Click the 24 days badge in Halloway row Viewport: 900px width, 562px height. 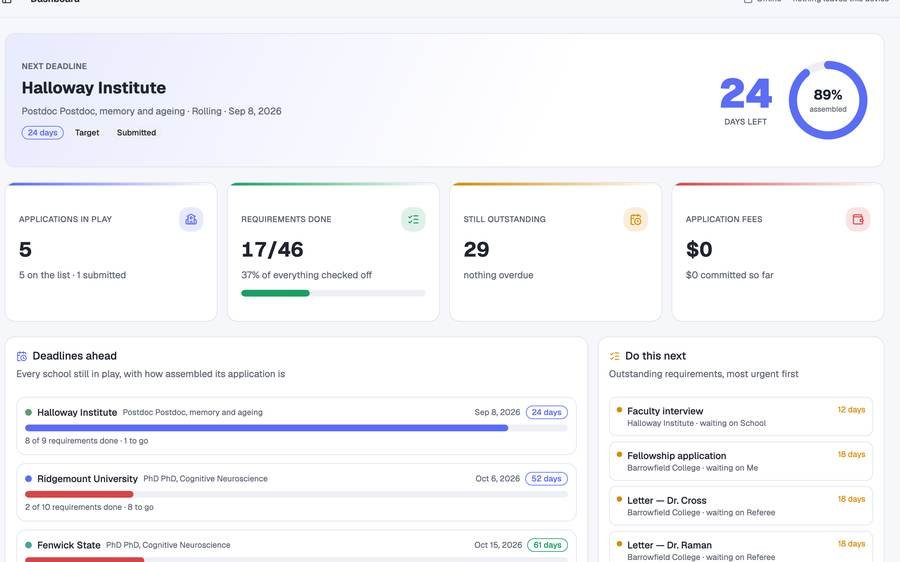coord(546,412)
